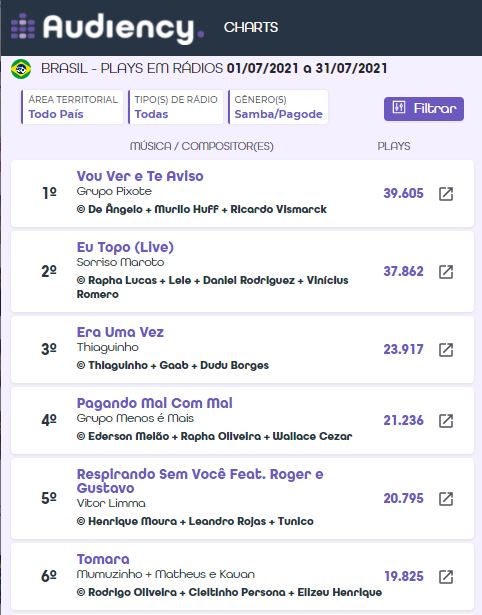This screenshot has width=482, height=615.
Task: Open the Tipo(s) de Rádio filter
Action: point(176,107)
